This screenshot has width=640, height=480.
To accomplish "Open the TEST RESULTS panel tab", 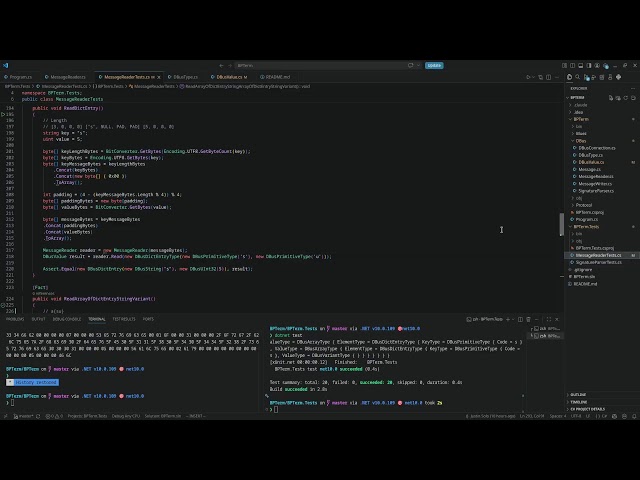I will (124, 319).
